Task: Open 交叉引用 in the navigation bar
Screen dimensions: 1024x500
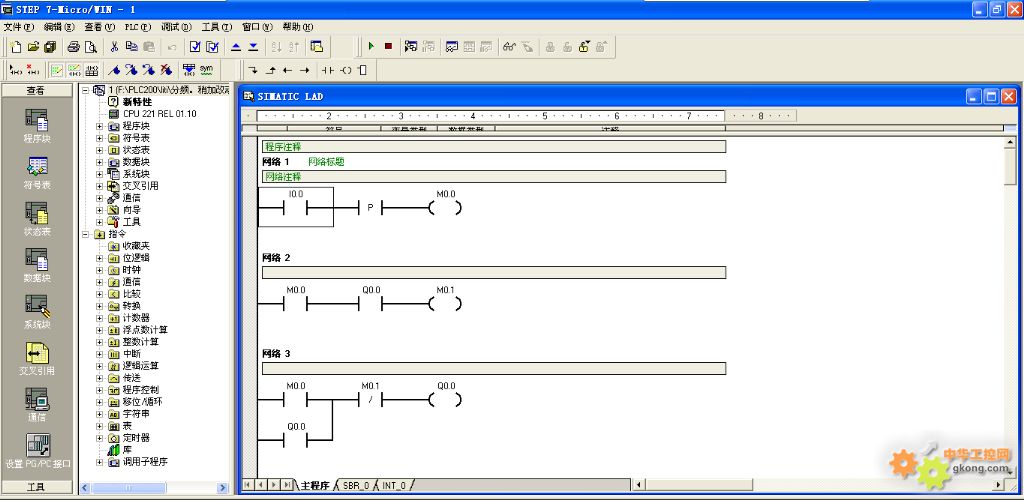Action: [37, 358]
